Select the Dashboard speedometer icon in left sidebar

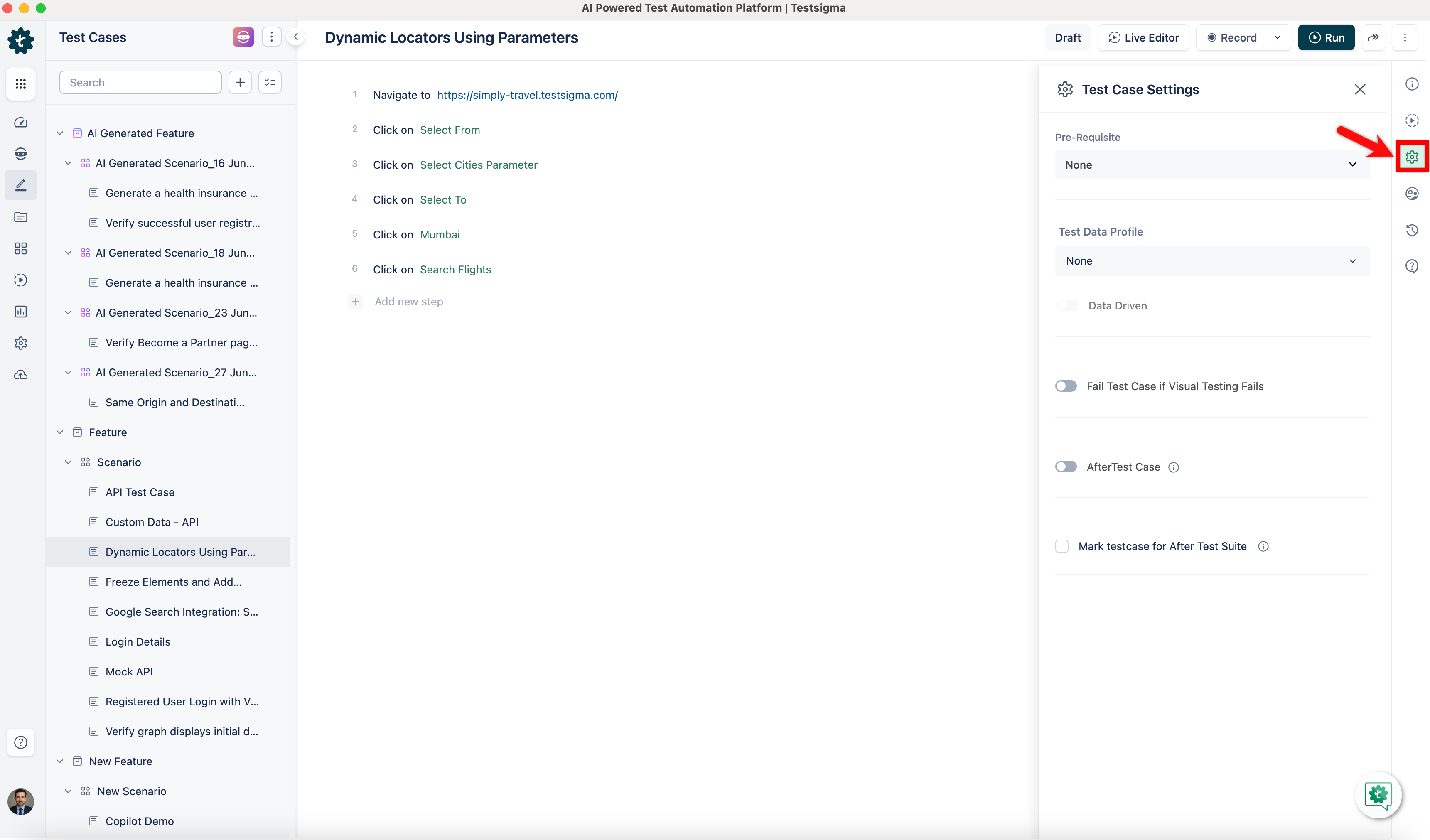[x=20, y=122]
